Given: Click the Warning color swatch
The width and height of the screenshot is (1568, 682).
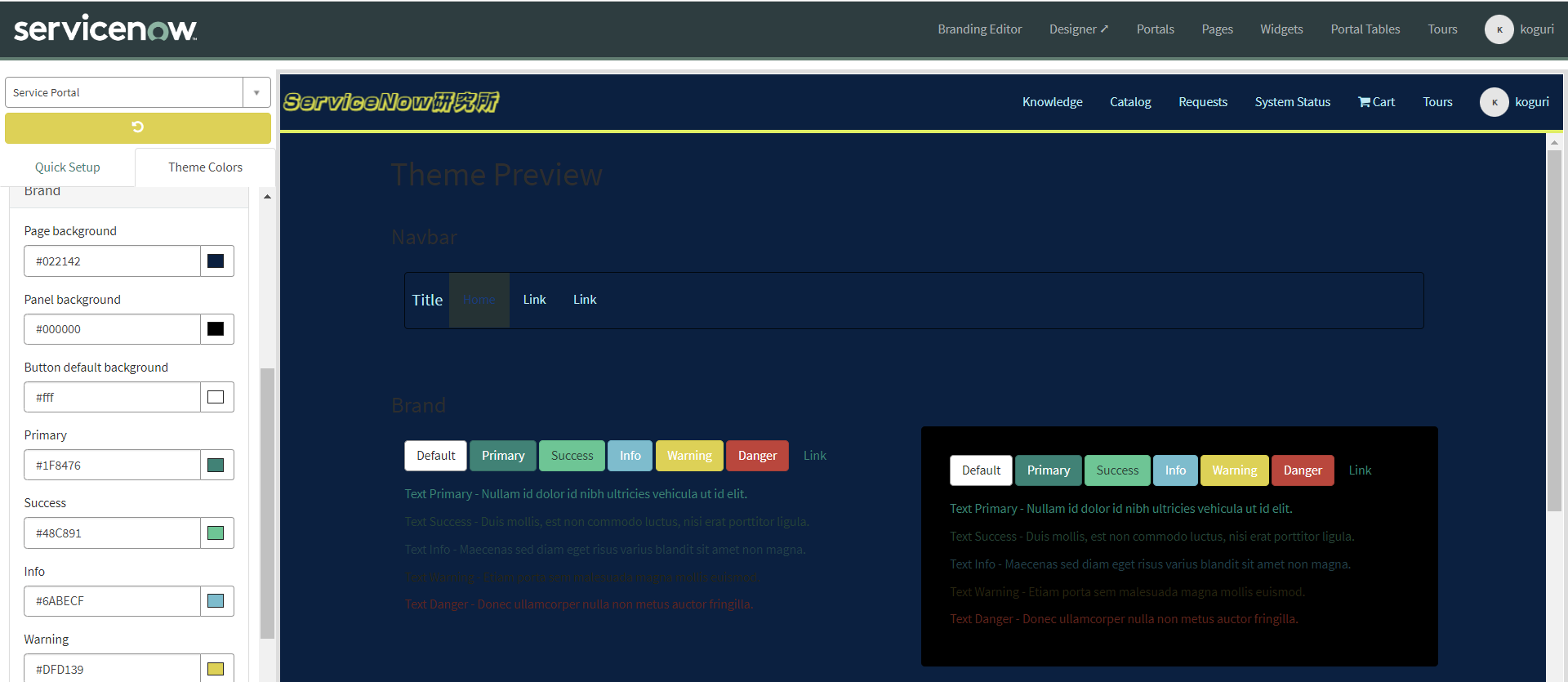Looking at the screenshot, I should pos(216,669).
